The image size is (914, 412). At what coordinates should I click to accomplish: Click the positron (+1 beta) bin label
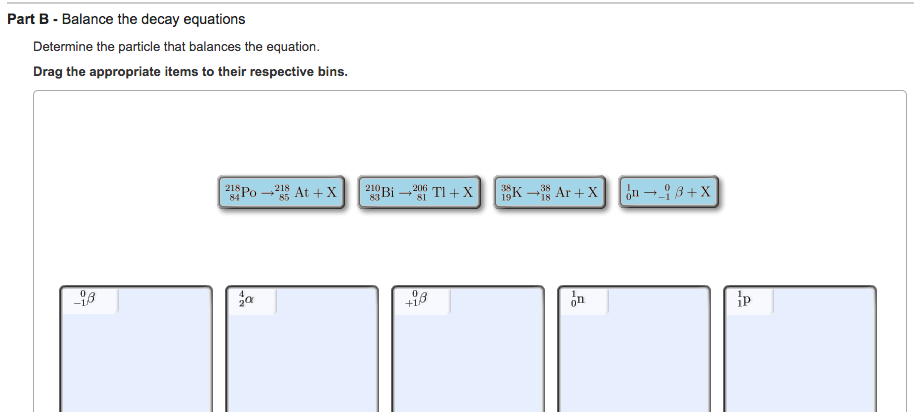(x=421, y=300)
